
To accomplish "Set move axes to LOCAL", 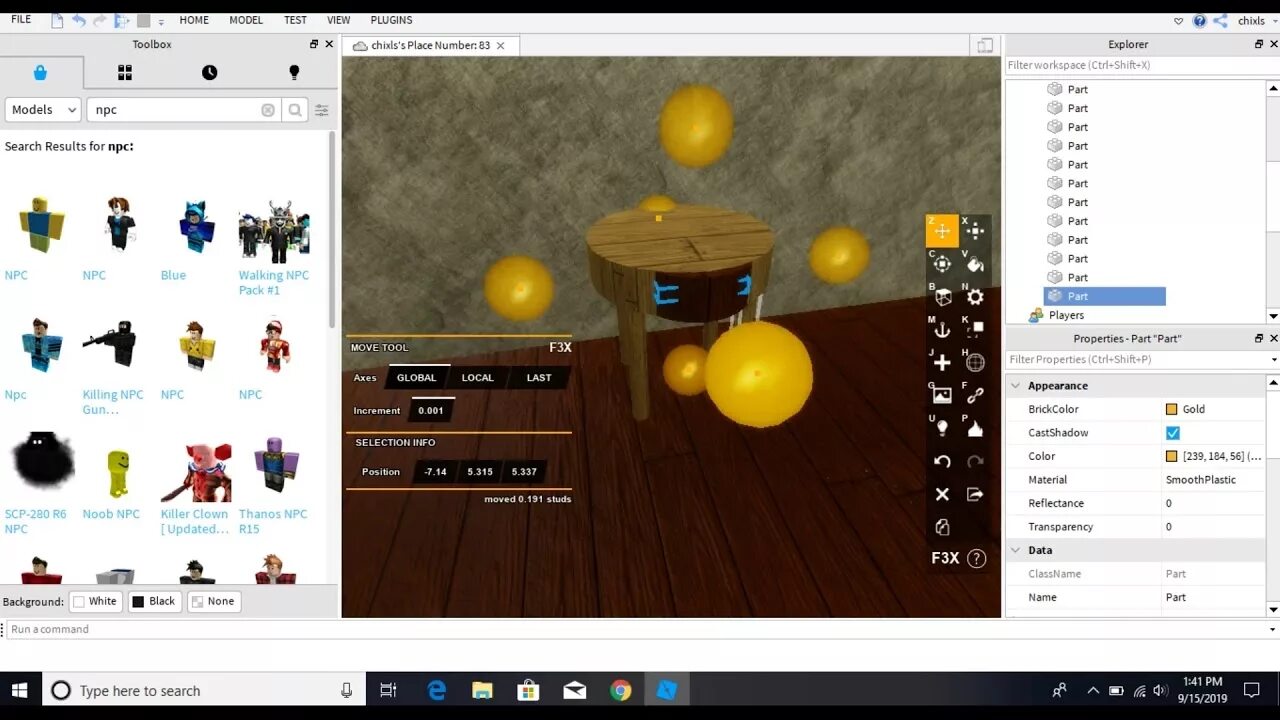I will (x=478, y=378).
